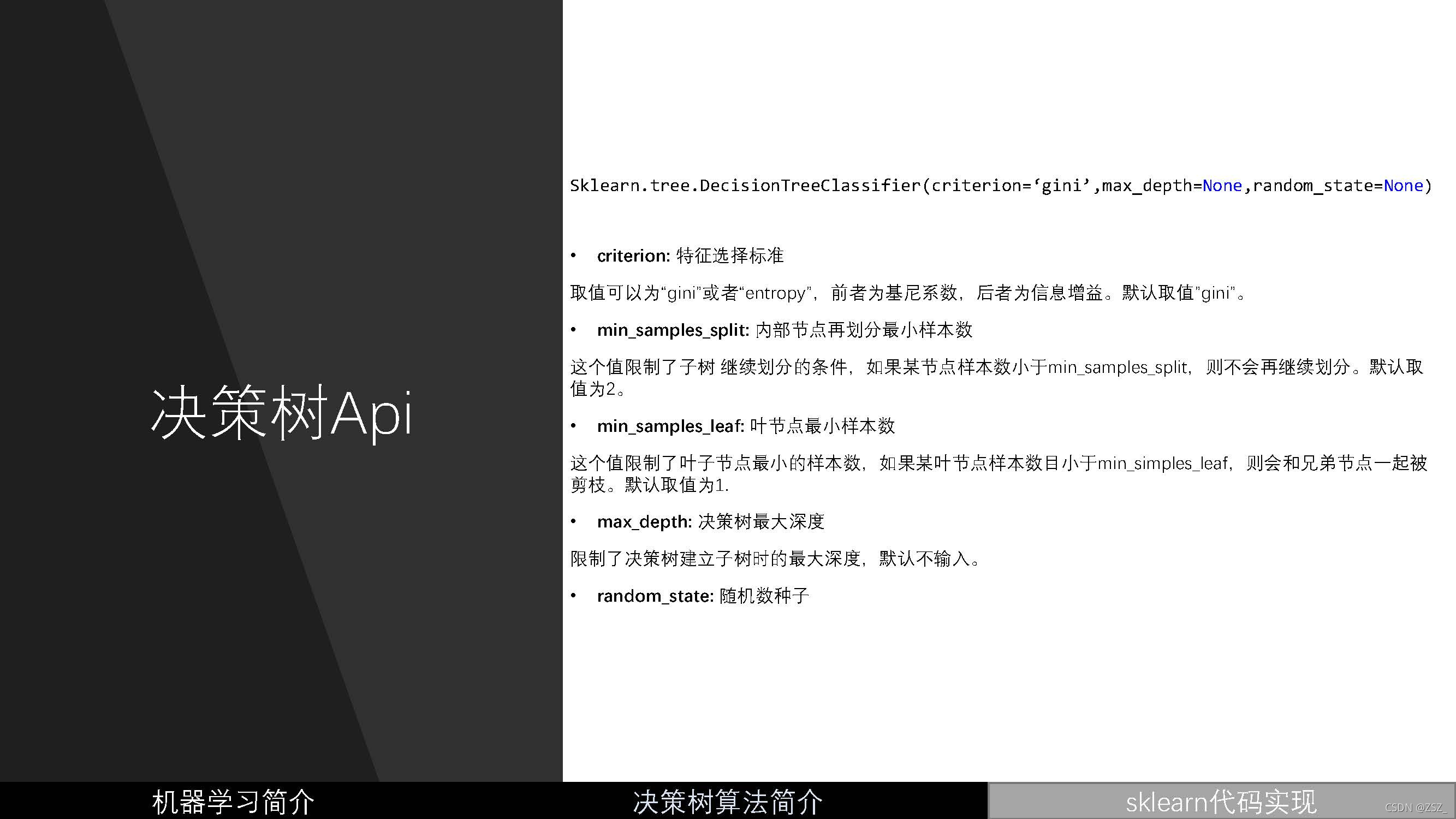Click the random_state: 随机数种子 bullet
This screenshot has height=819, width=1456.
pyautogui.click(x=703, y=595)
